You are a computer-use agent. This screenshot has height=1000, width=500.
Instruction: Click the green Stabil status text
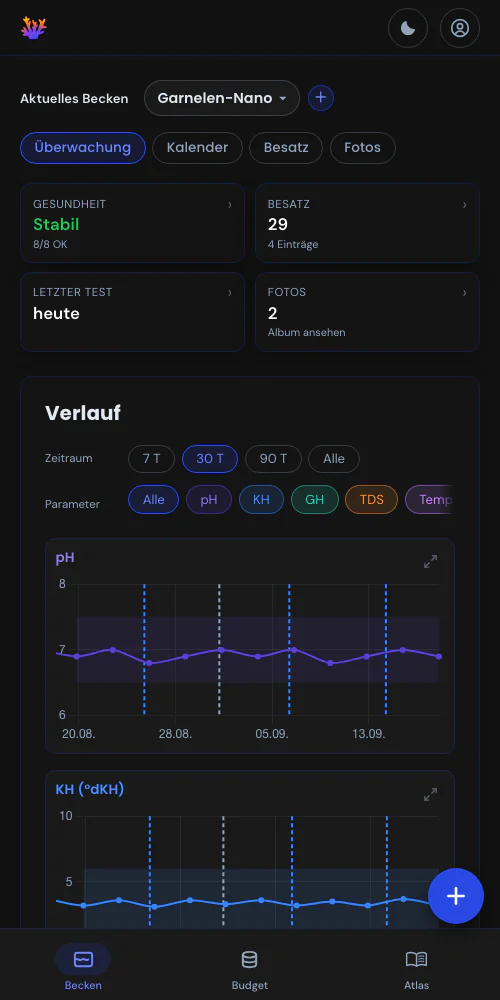(56, 224)
